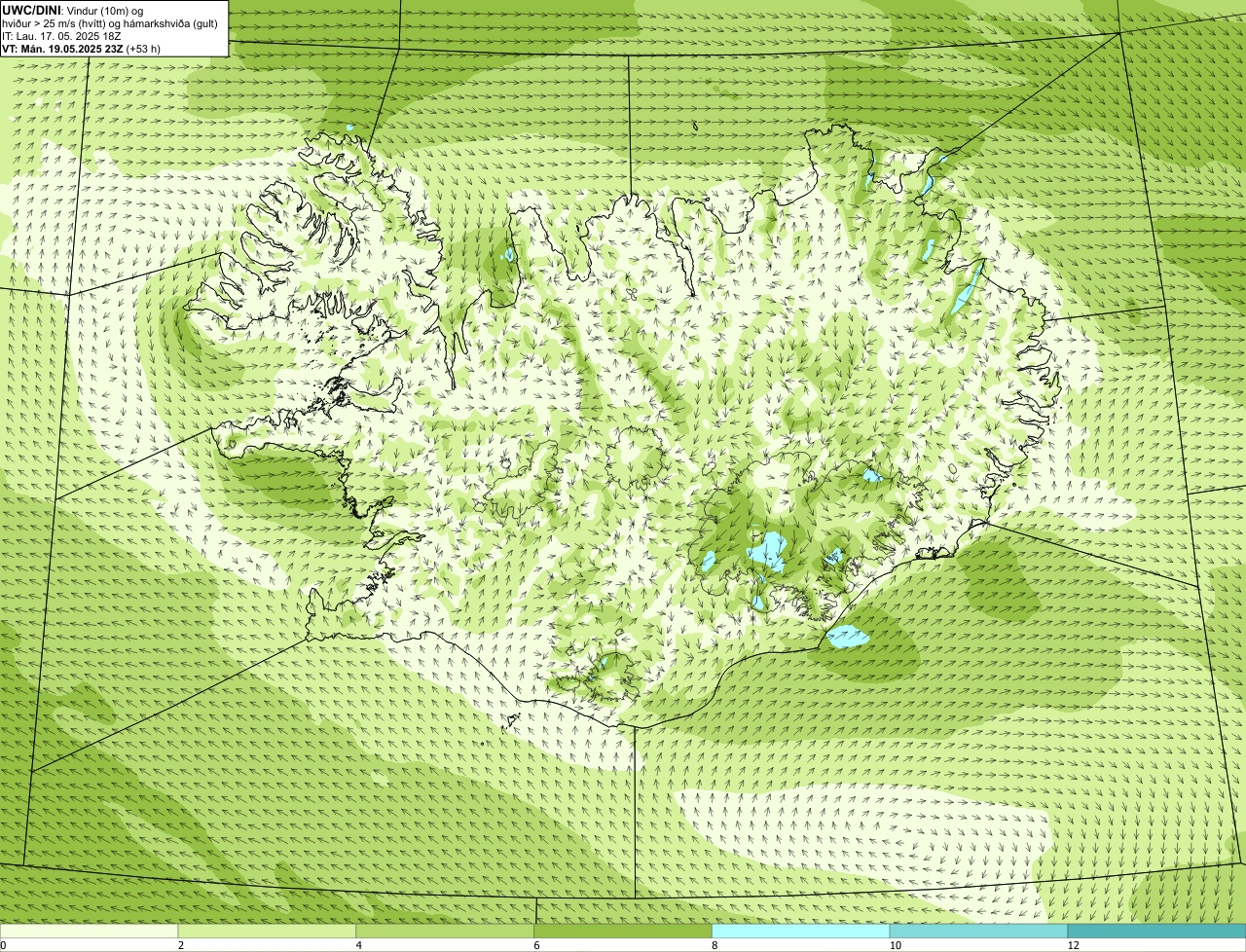Click the 'IT: Lau. 17. 05. 2025 18Z' line
Image resolution: width=1246 pixels, height=952 pixels.
61,36
